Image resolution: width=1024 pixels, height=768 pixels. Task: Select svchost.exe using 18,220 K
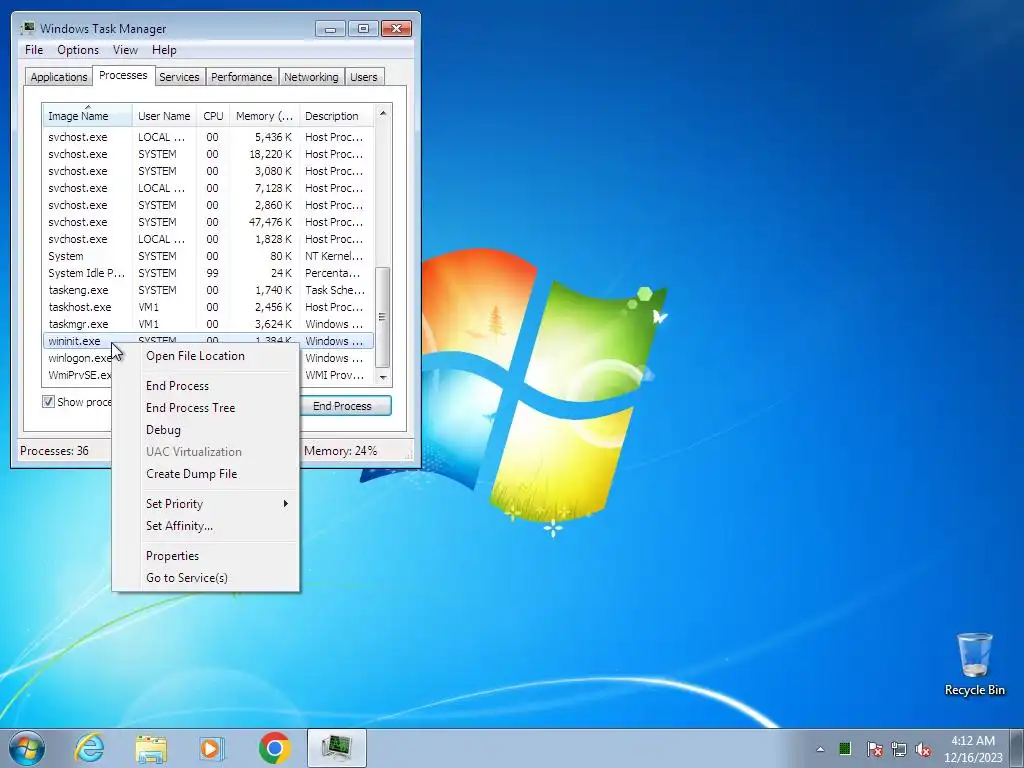208,154
